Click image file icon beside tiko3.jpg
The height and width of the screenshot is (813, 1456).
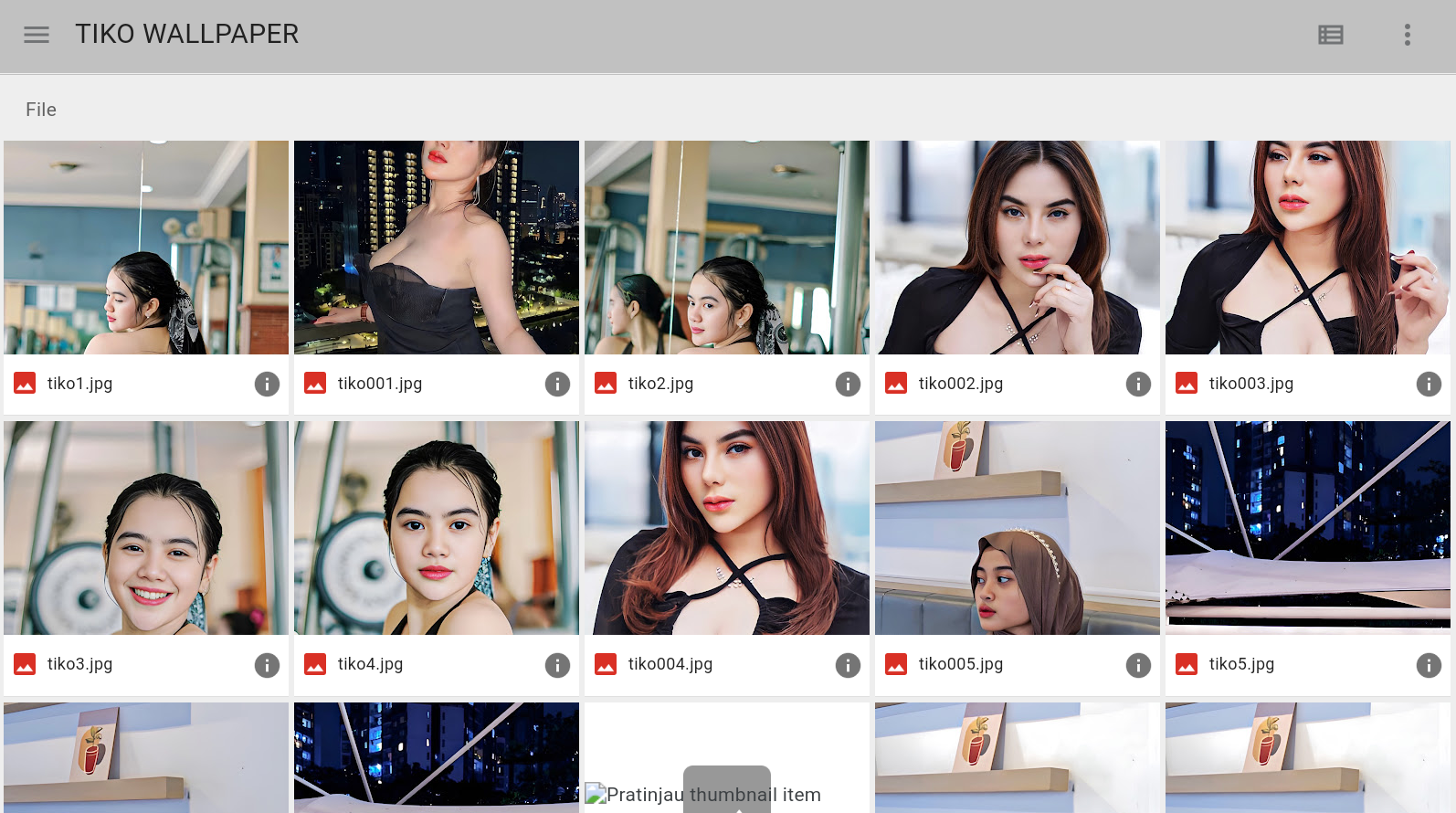[25, 664]
